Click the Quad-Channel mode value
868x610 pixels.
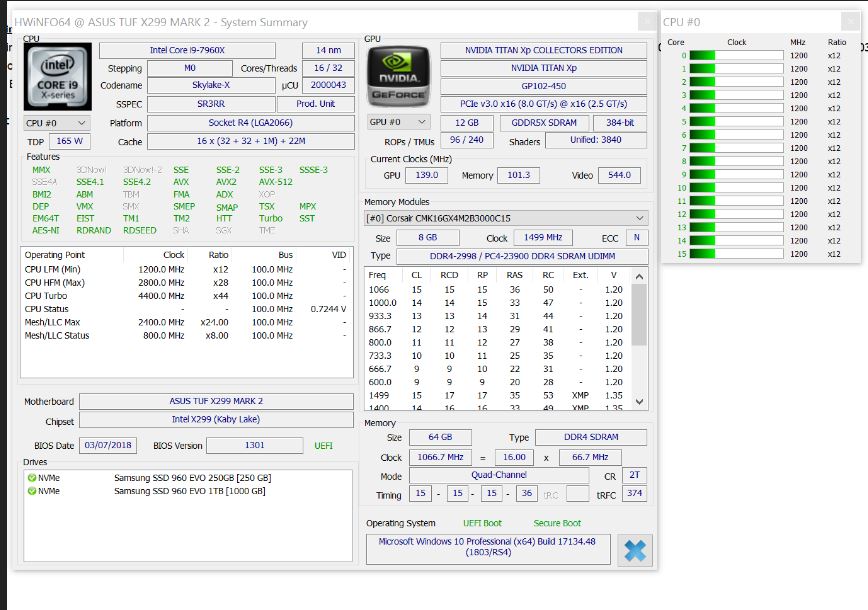click(x=499, y=475)
